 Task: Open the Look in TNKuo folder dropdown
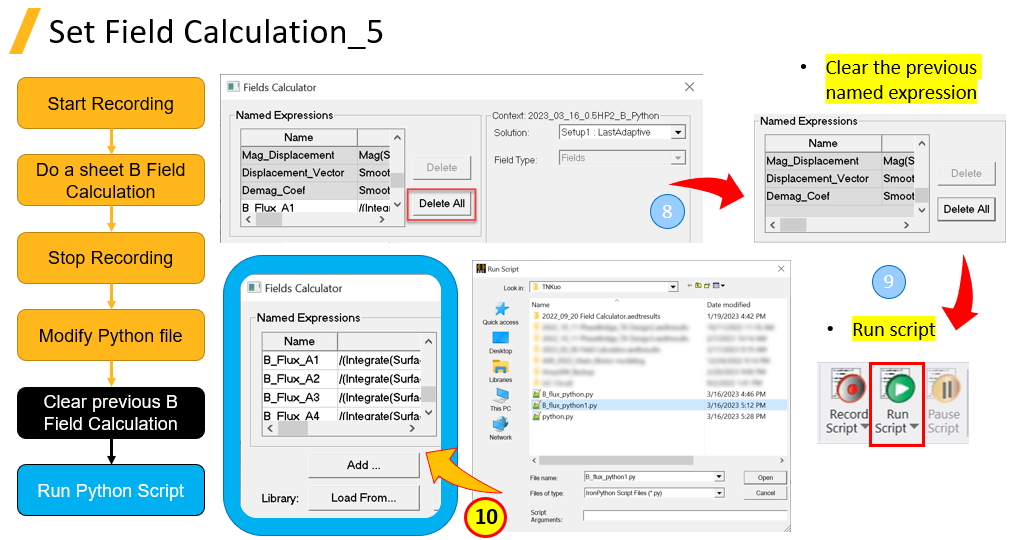[x=672, y=287]
